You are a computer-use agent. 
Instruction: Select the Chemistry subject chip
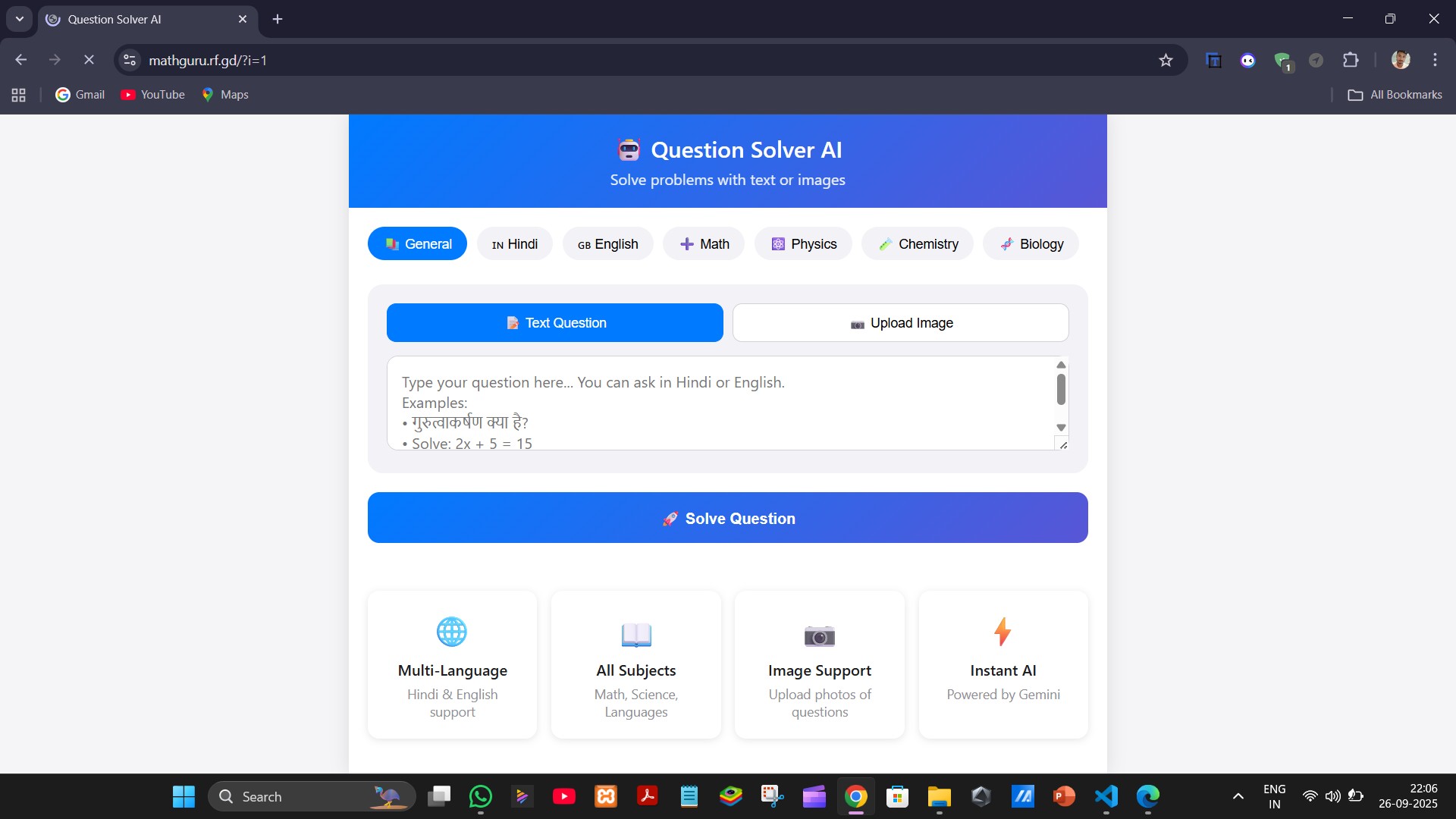click(x=918, y=244)
